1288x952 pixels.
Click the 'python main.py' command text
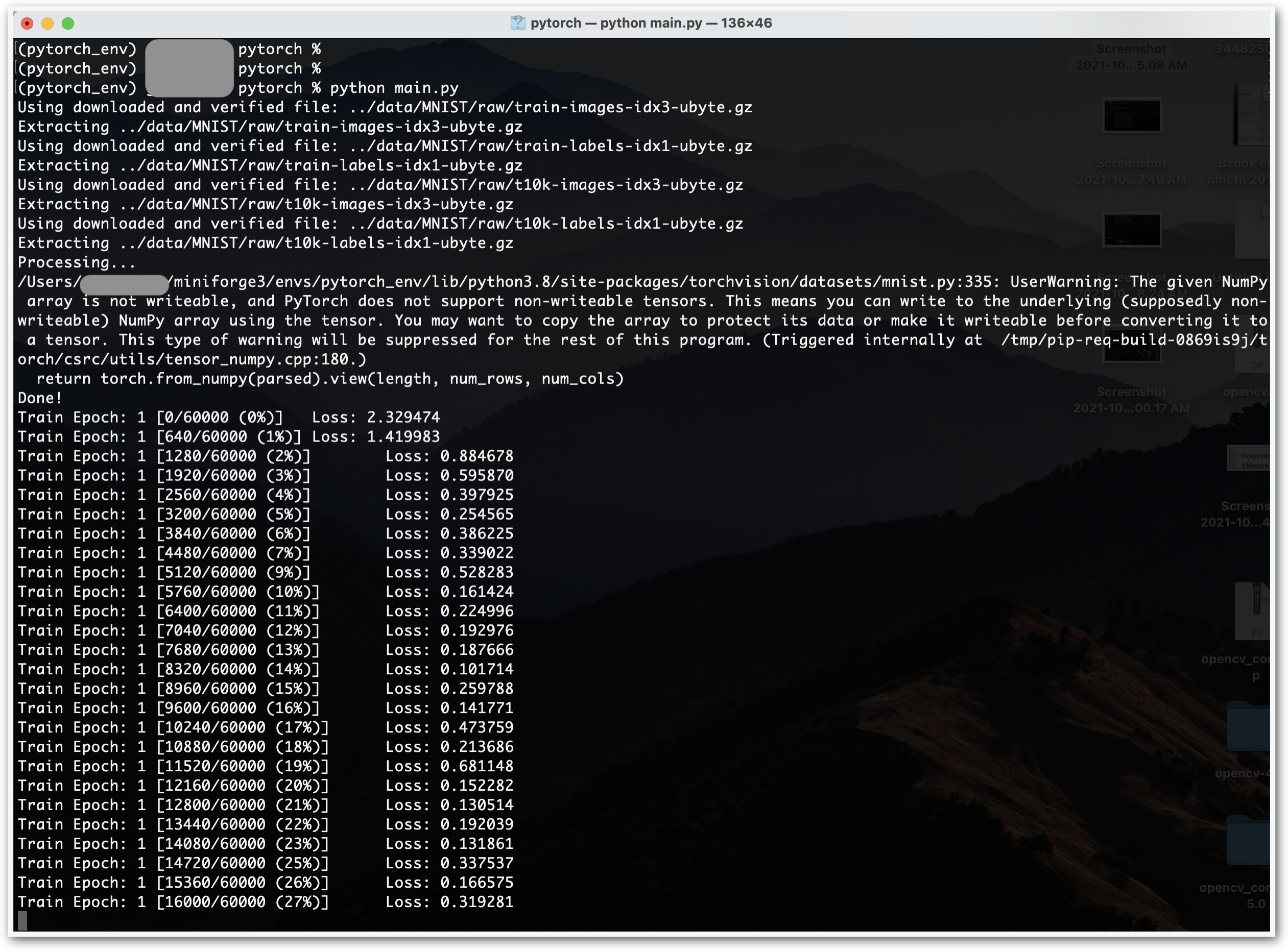pyautogui.click(x=394, y=88)
